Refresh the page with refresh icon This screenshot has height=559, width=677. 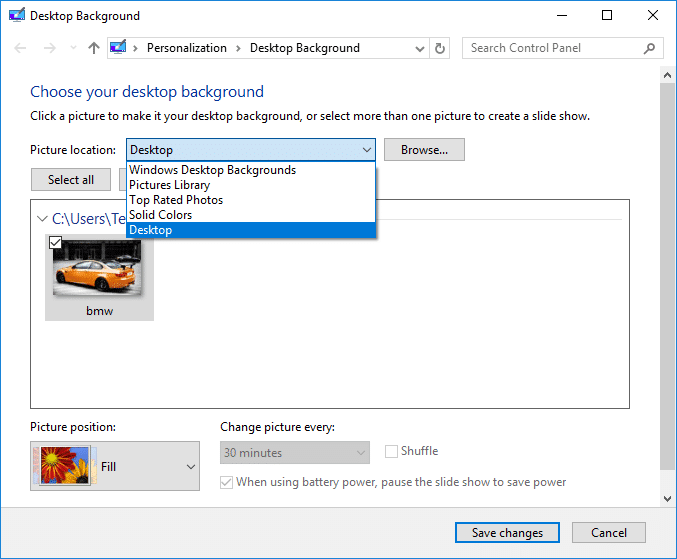[440, 48]
